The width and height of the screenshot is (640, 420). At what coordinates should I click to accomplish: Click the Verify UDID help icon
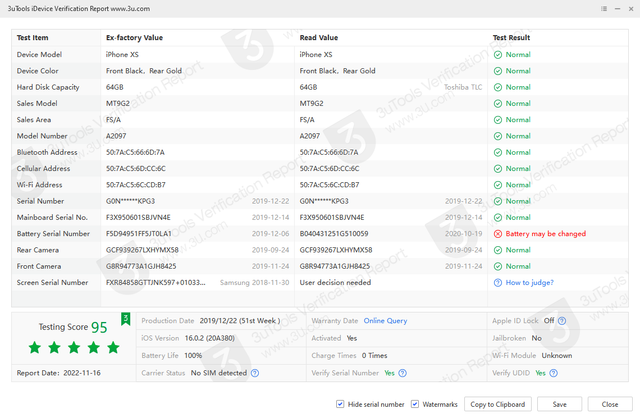[x=553, y=373]
